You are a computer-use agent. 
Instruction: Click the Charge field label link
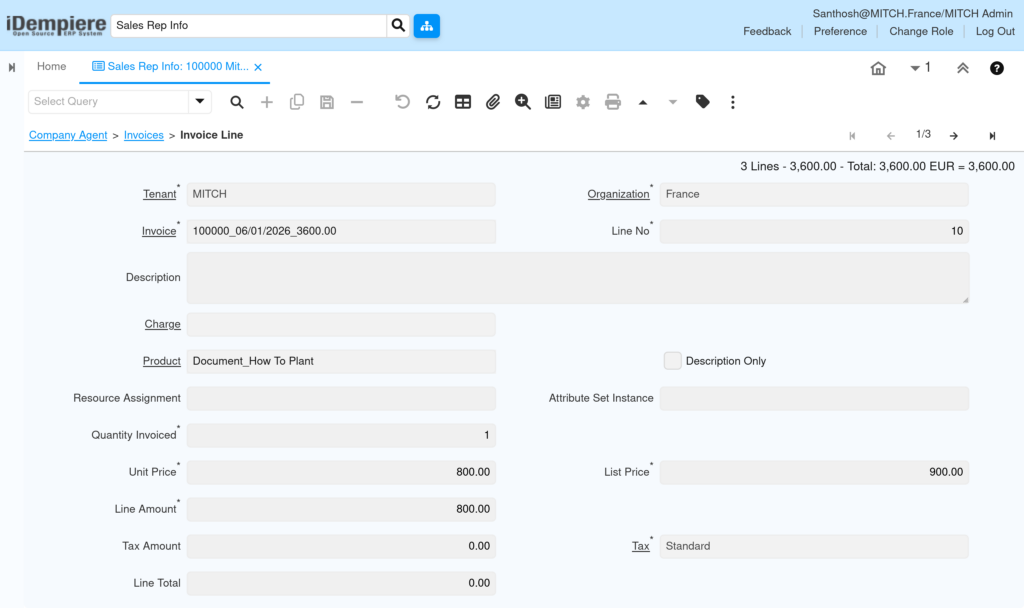pyautogui.click(x=162, y=324)
